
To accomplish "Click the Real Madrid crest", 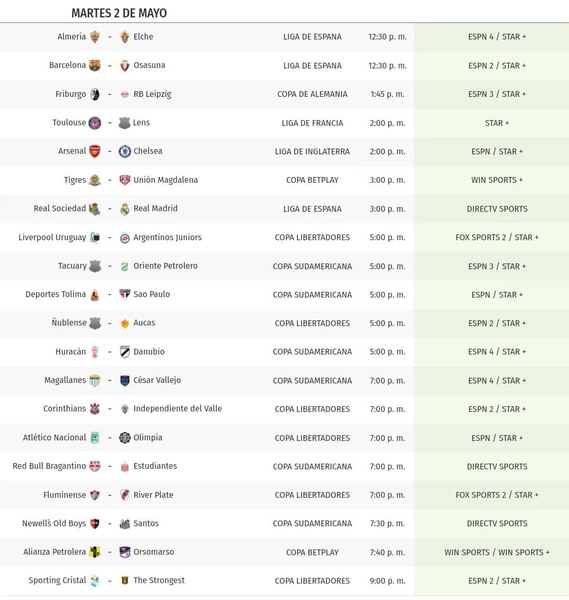I will 125,209.
